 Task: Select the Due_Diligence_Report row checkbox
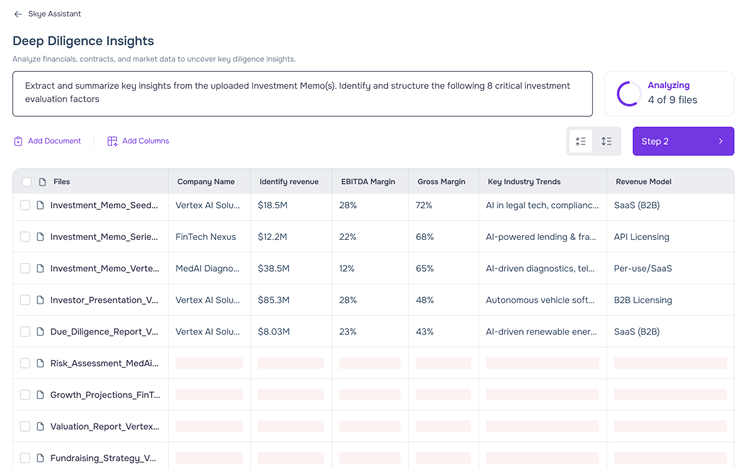25,332
